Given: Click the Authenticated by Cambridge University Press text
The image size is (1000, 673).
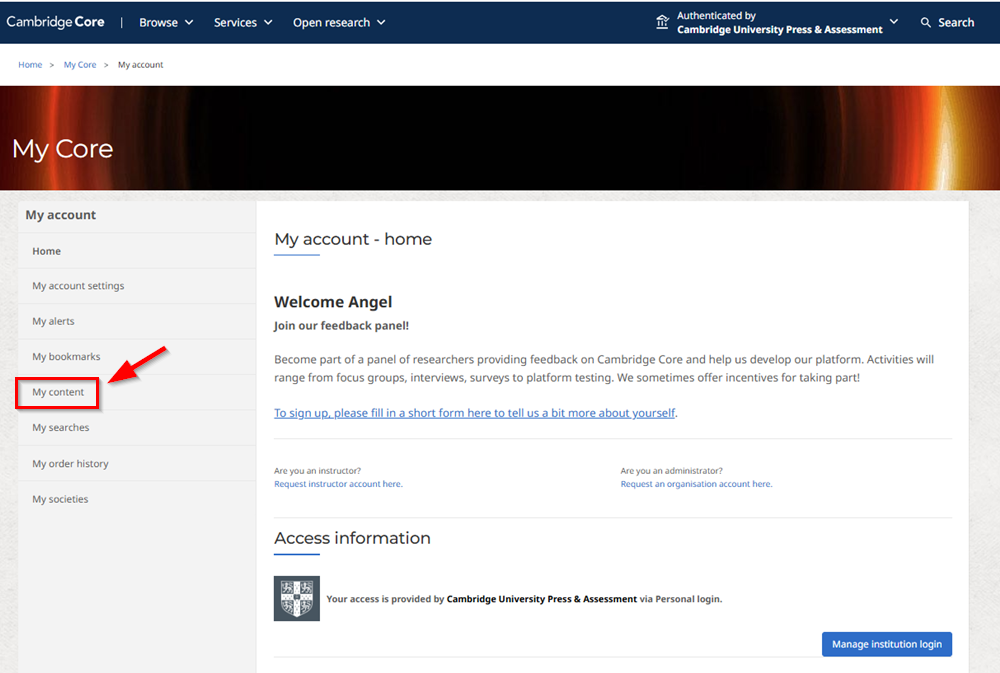Looking at the screenshot, I should [779, 22].
